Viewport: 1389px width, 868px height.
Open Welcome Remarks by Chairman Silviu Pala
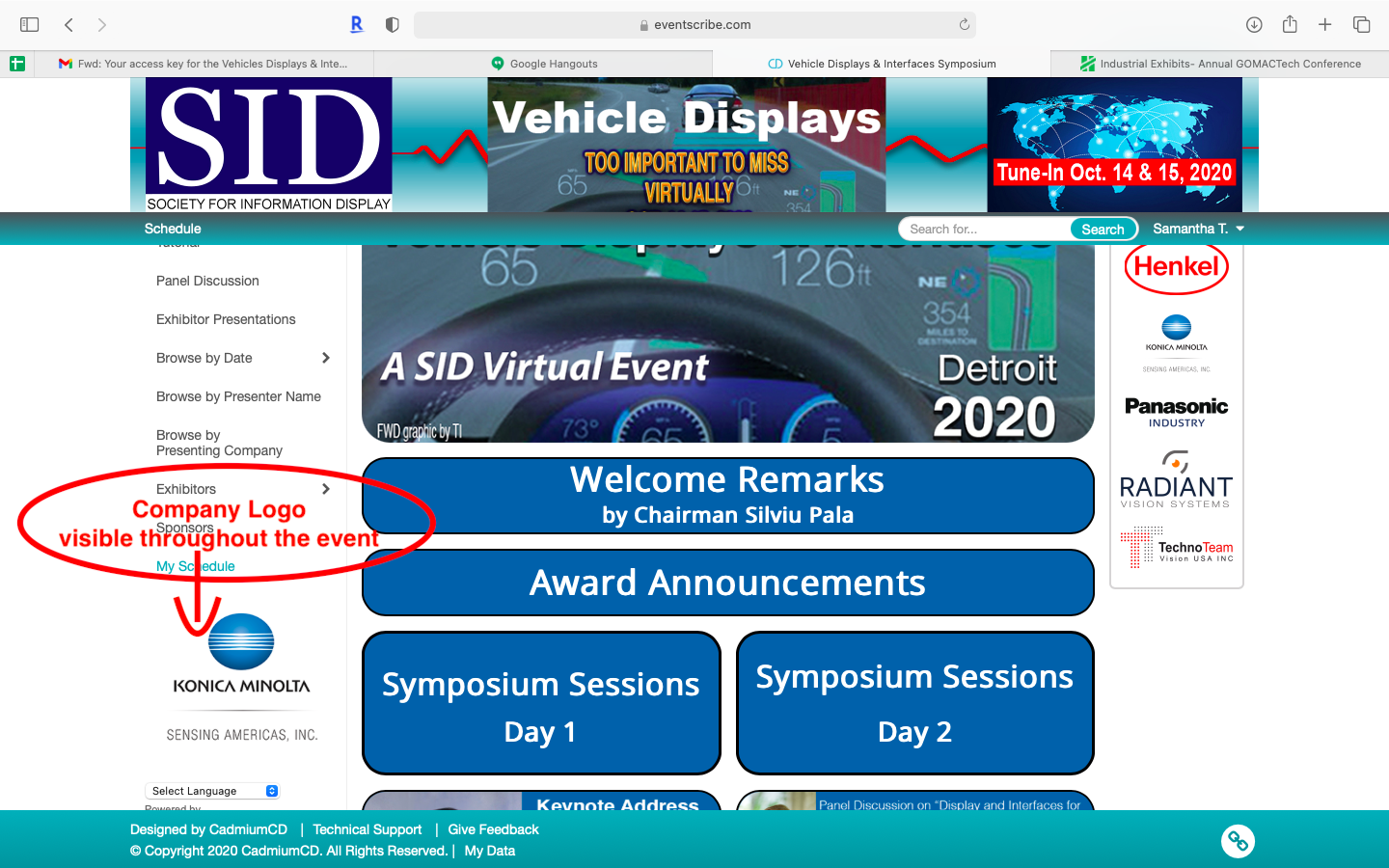[728, 496]
